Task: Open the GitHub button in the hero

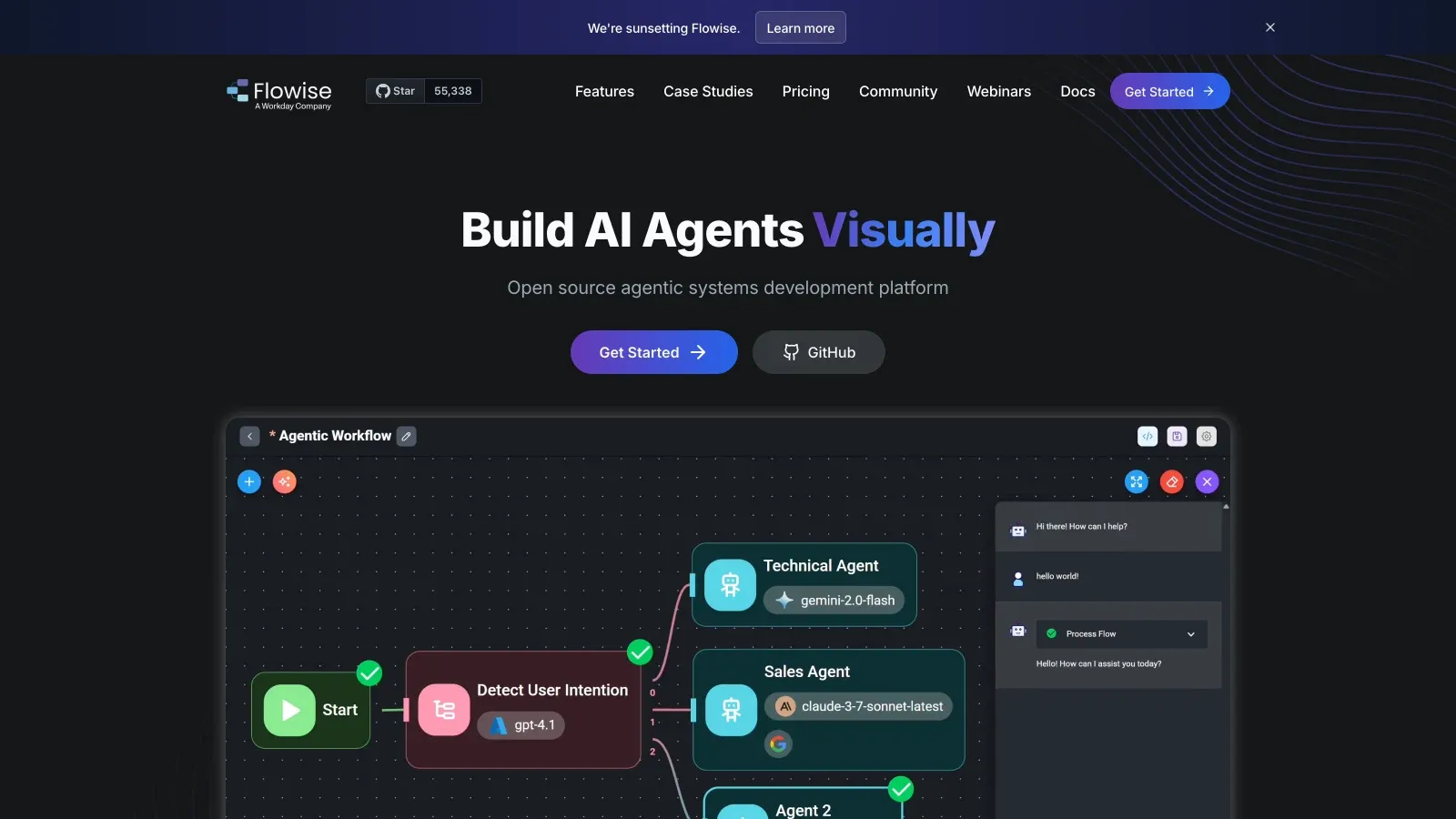Action: pyautogui.click(x=819, y=352)
